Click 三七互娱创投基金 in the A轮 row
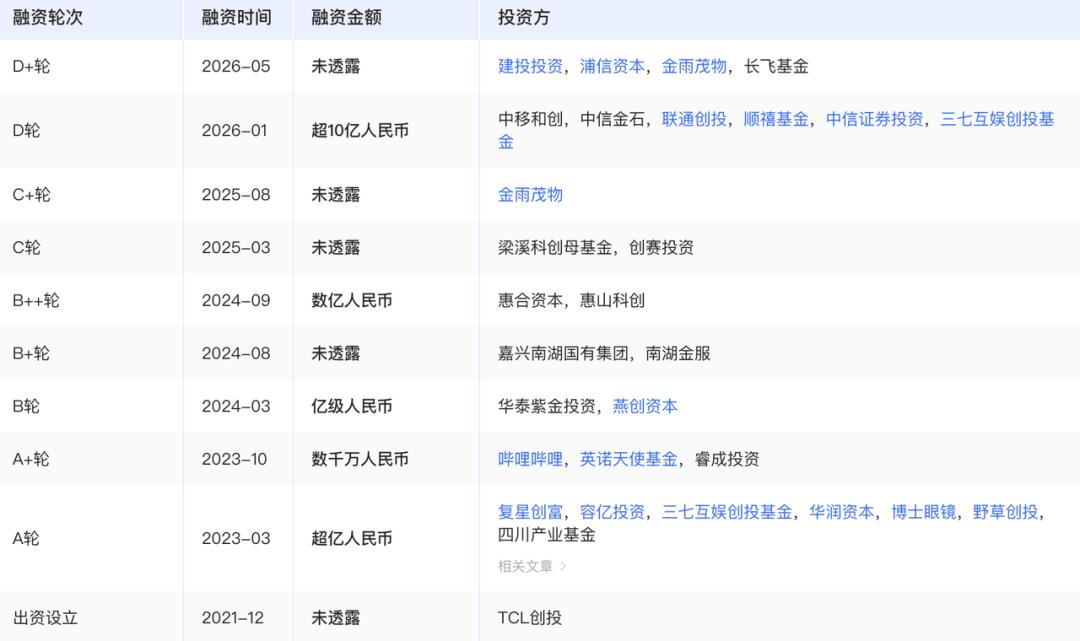 tap(727, 512)
